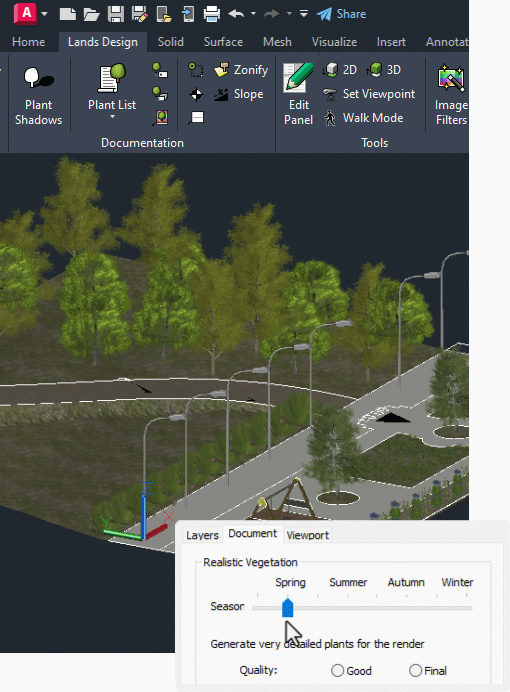This screenshot has width=510, height=692.
Task: Click the UCS axis icon in viewport
Action: 138,512
